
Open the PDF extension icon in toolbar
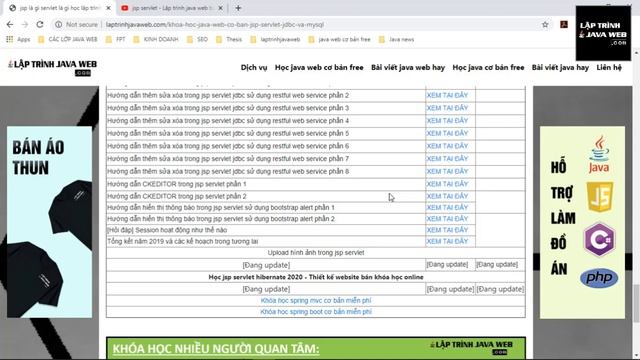[x=564, y=24]
